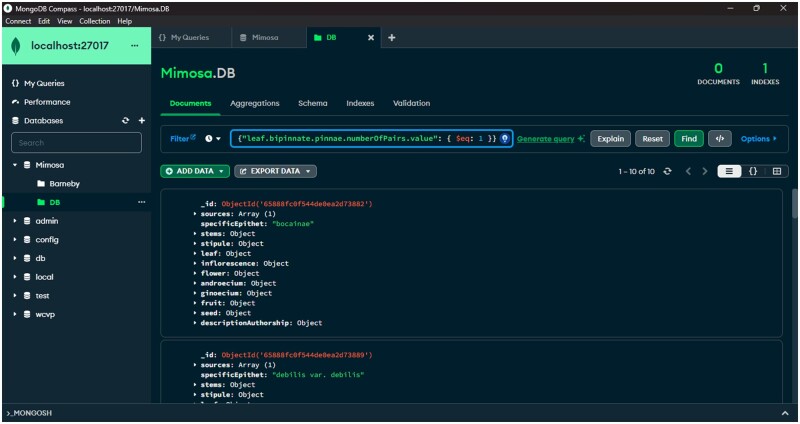Select the DB collection in the sidebar
800x424 pixels.
point(55,203)
